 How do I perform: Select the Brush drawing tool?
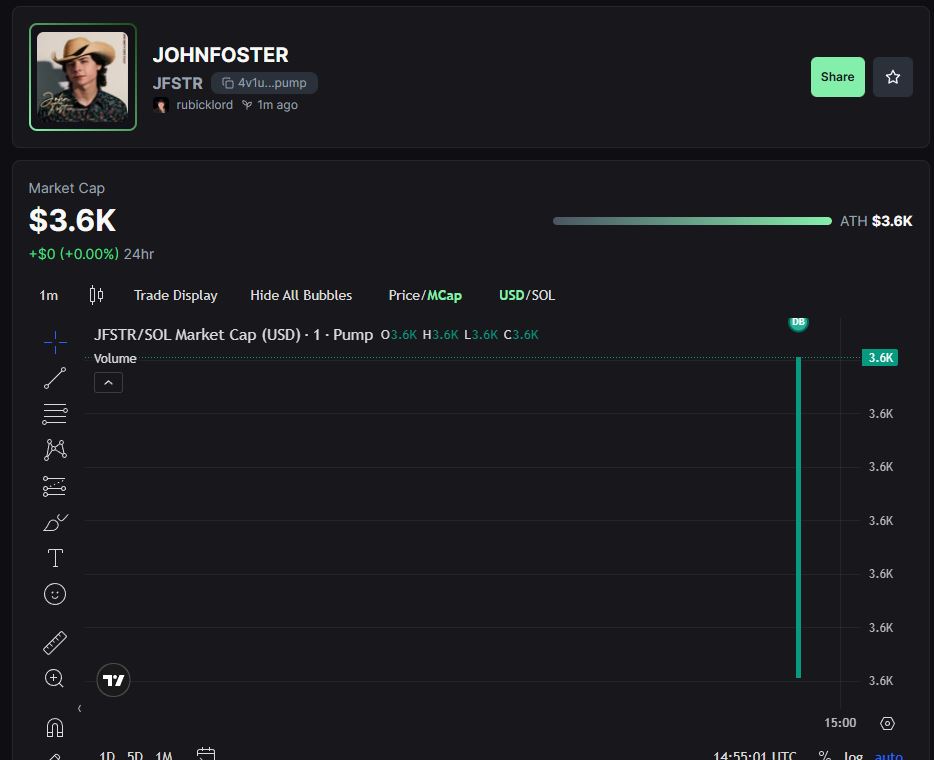54,522
